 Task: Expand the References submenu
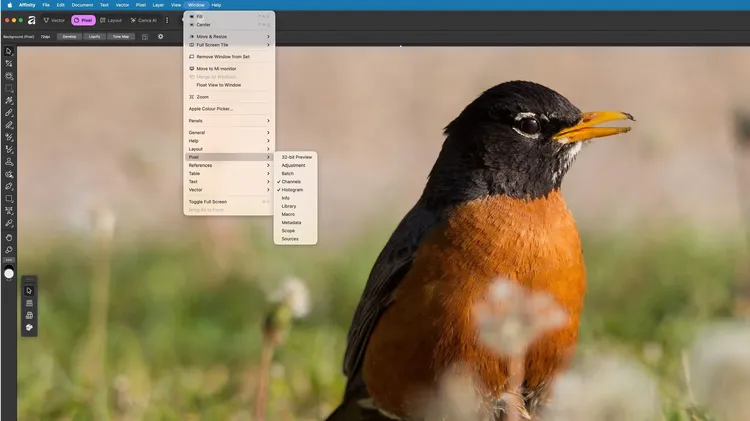tap(228, 165)
